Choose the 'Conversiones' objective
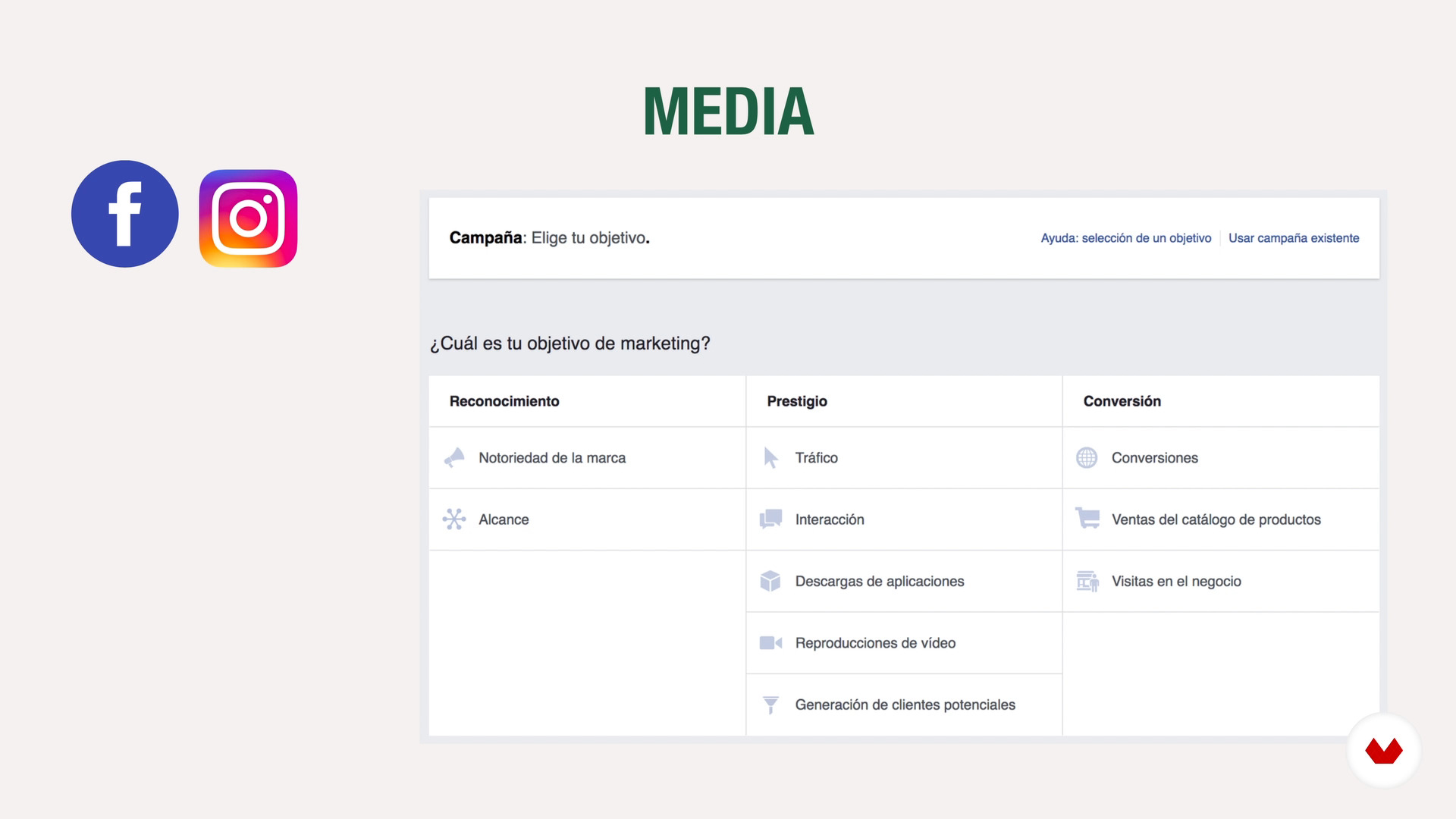This screenshot has width=1456, height=819. point(1221,458)
